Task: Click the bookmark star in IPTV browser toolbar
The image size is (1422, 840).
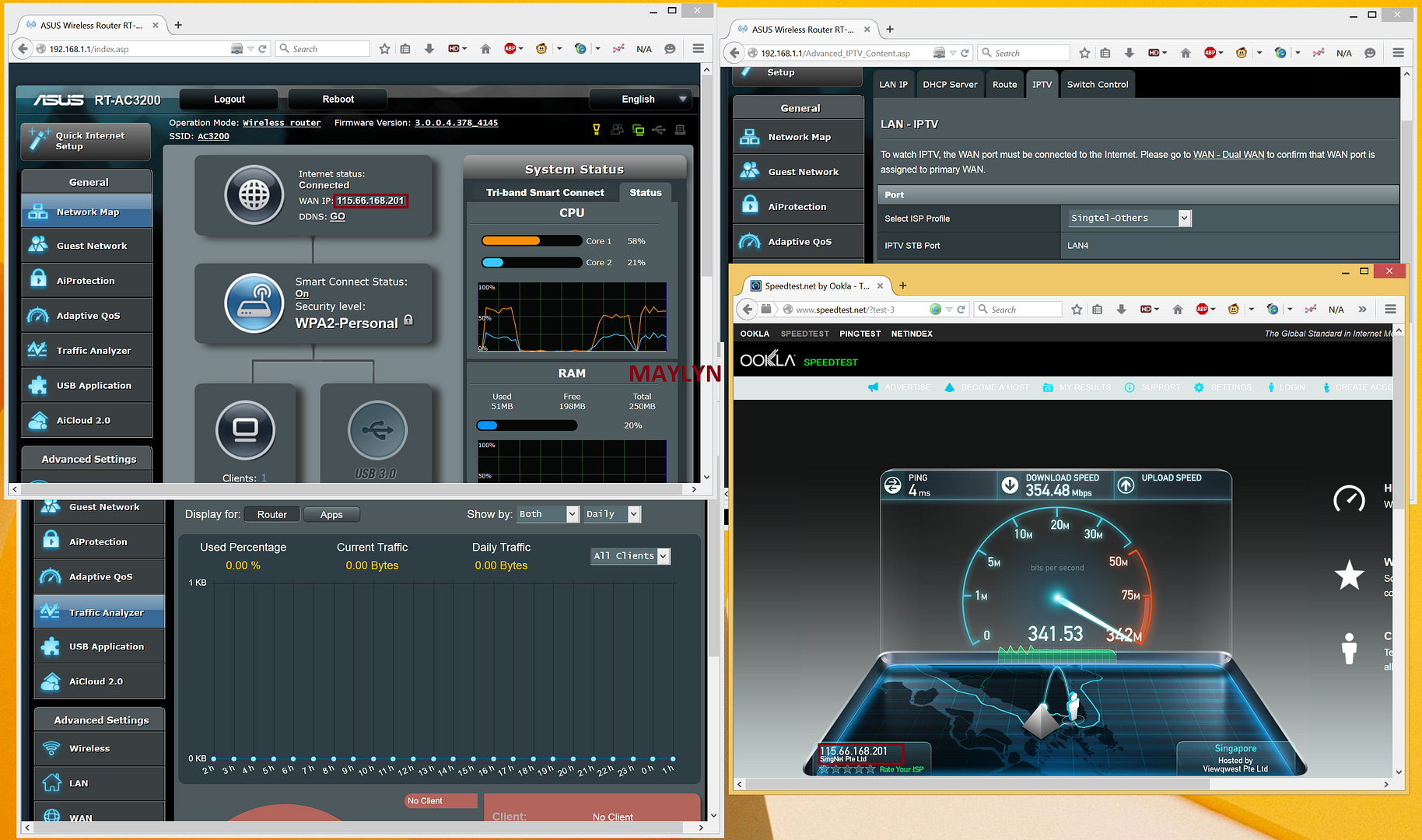Action: coord(1084,53)
